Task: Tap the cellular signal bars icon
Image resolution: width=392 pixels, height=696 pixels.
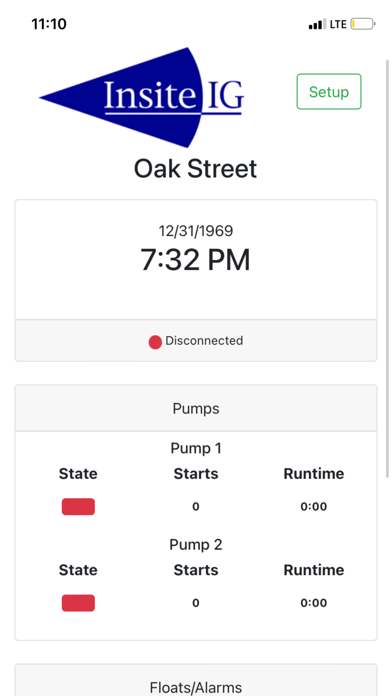Action: tap(317, 24)
